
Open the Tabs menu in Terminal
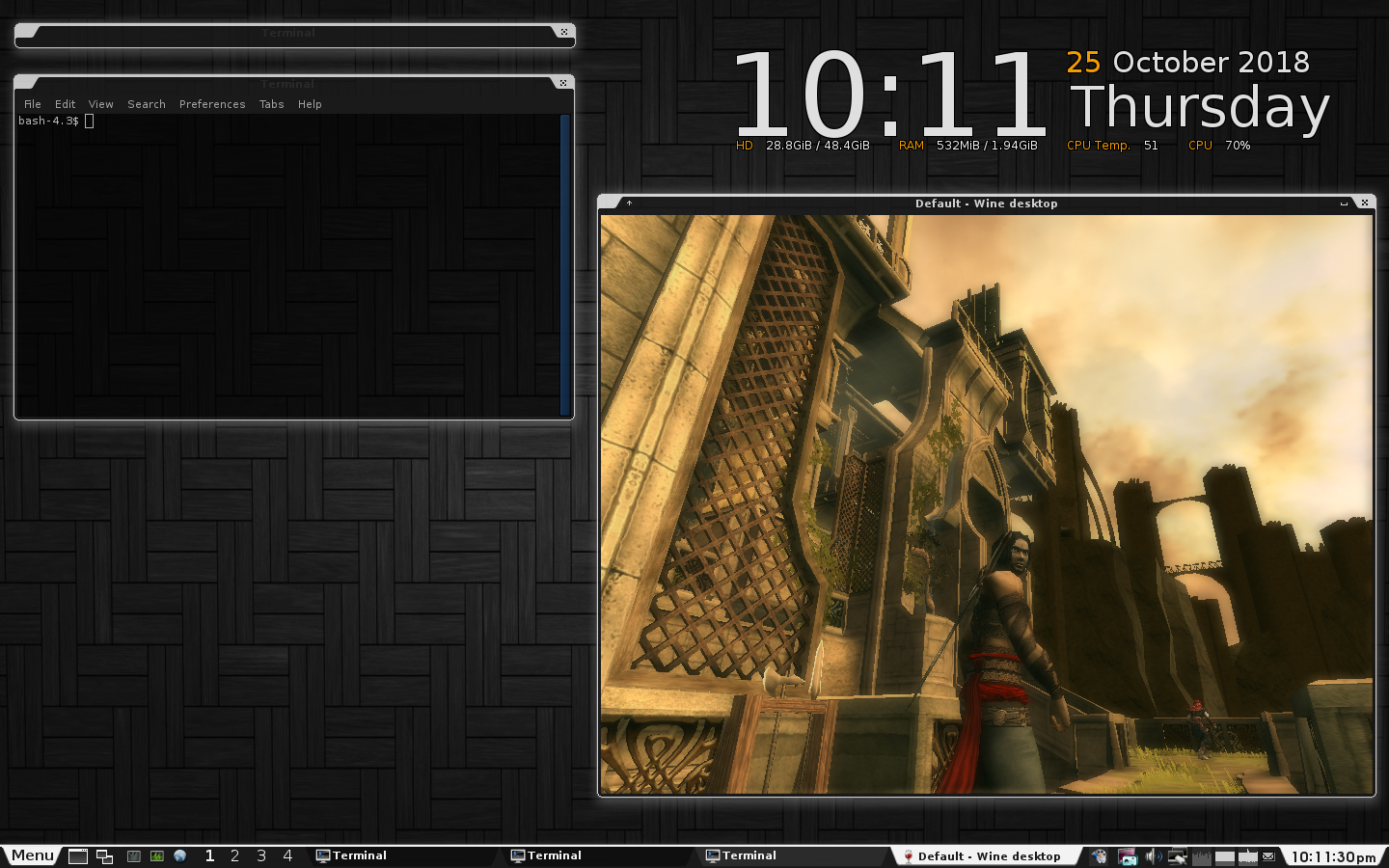pos(272,104)
